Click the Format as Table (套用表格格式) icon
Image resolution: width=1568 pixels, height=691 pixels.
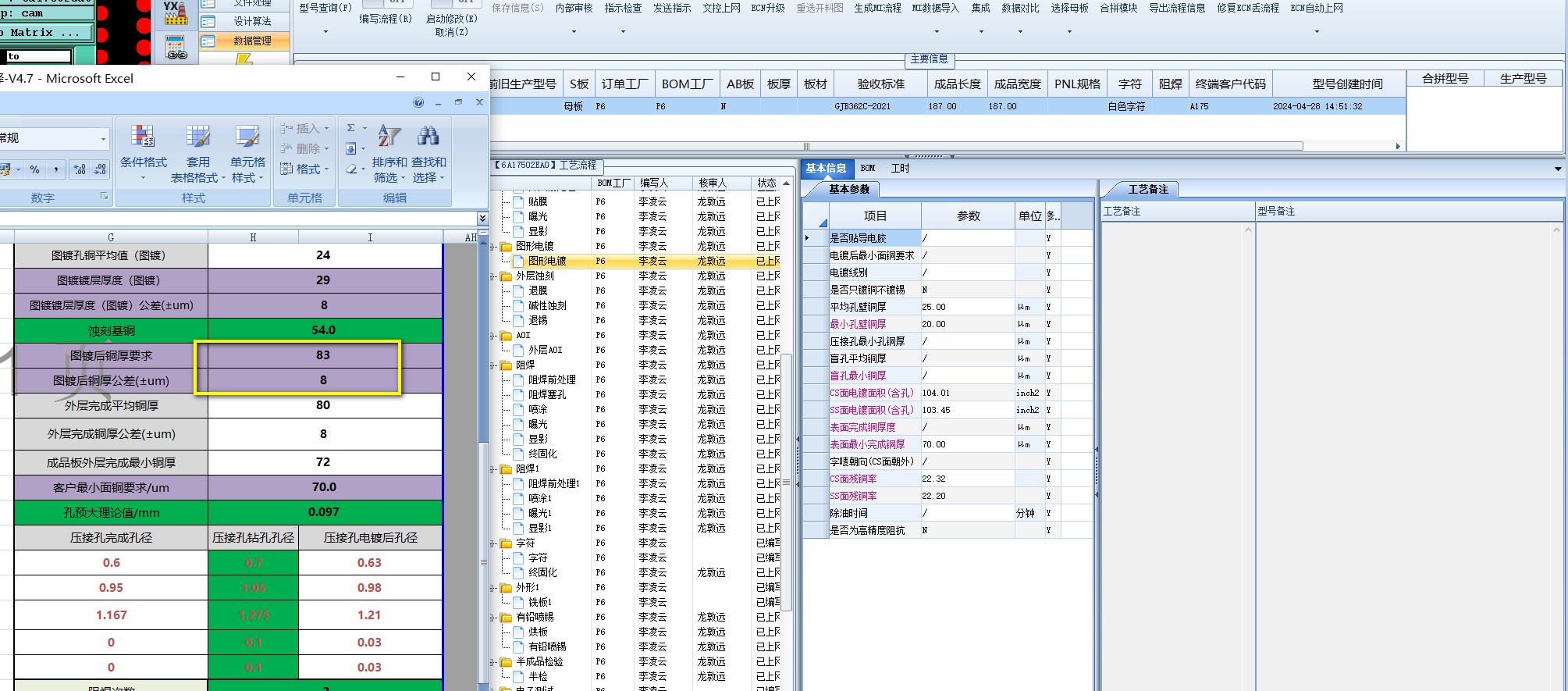pos(198,137)
